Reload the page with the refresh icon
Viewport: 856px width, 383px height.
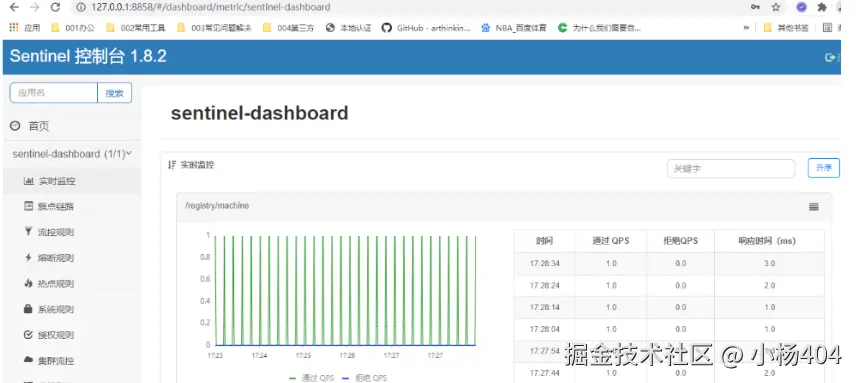pos(55,7)
